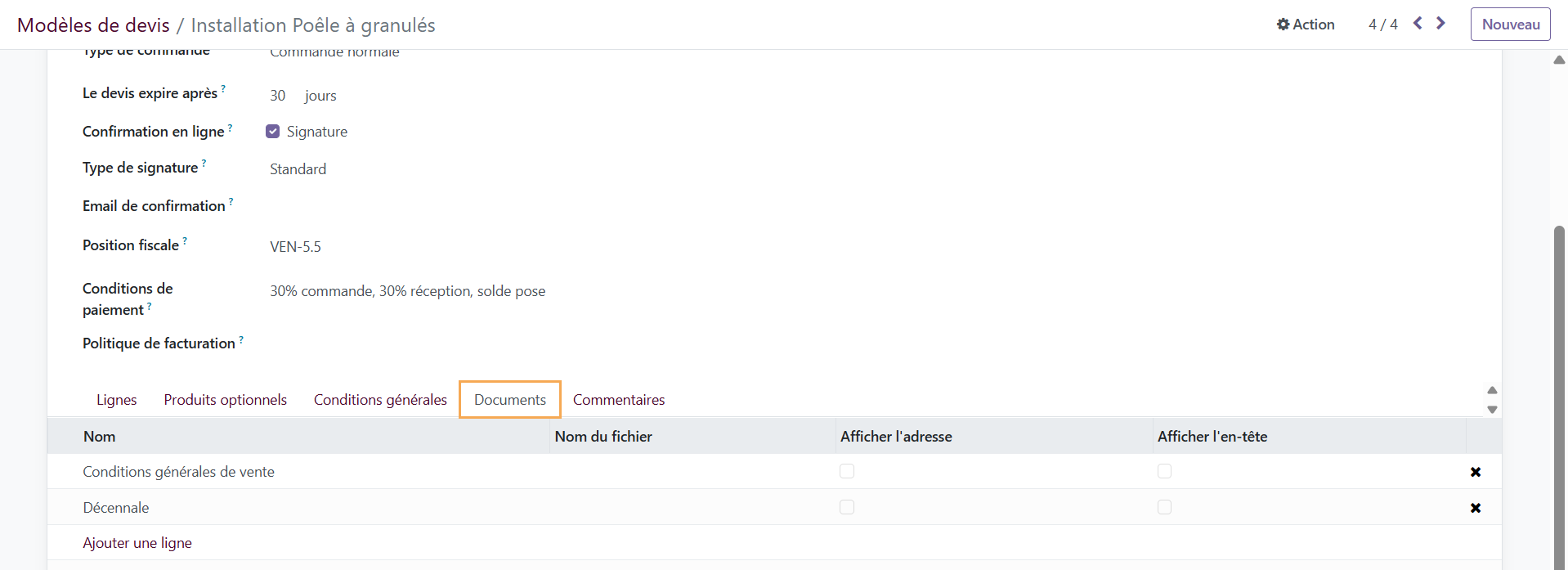Screen dimensions: 1568x570
Task: Click the Nouveau button
Action: [1511, 25]
